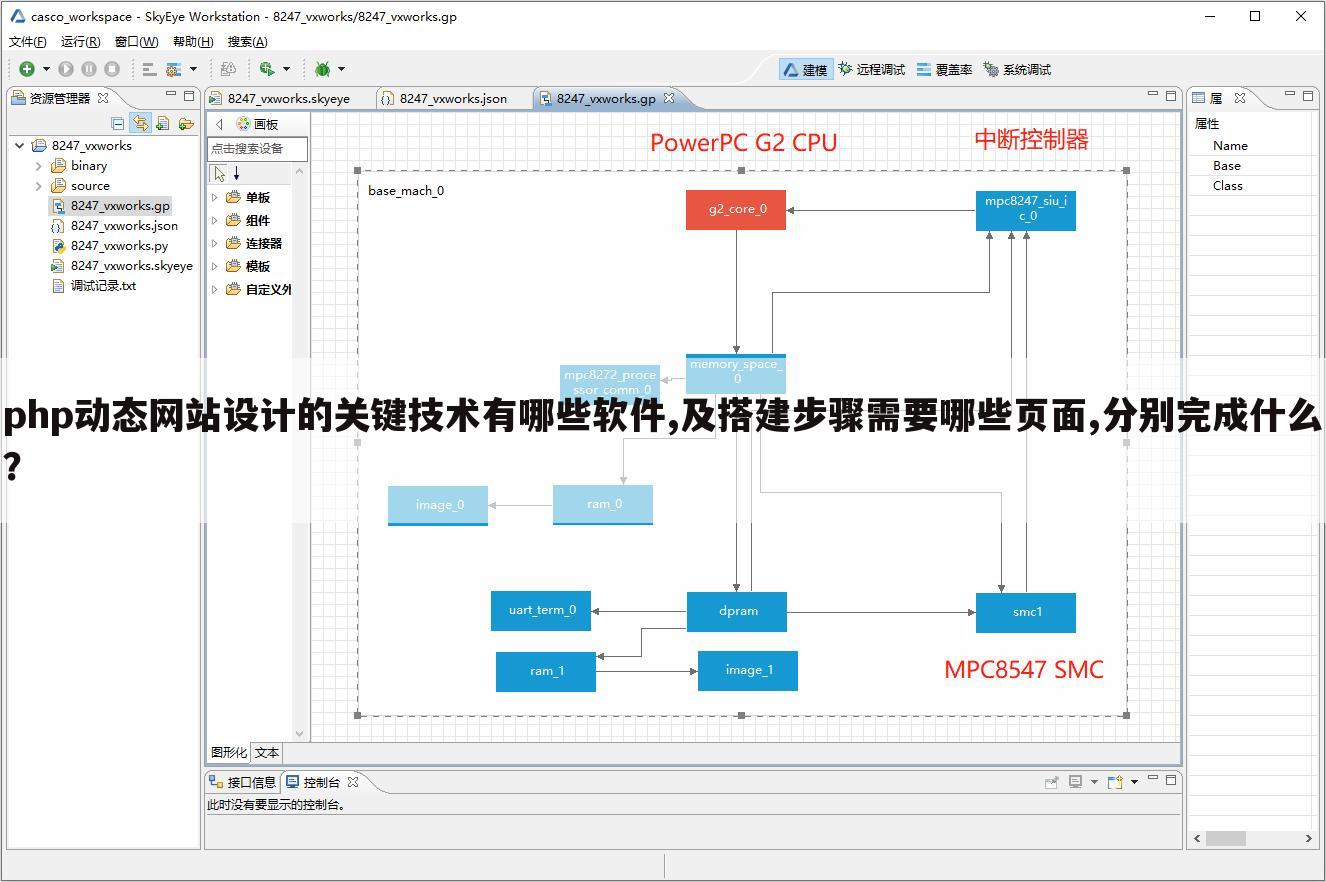Viewport: 1326px width, 882px height.
Task: Switch to the 文本 view button
Action: point(265,752)
